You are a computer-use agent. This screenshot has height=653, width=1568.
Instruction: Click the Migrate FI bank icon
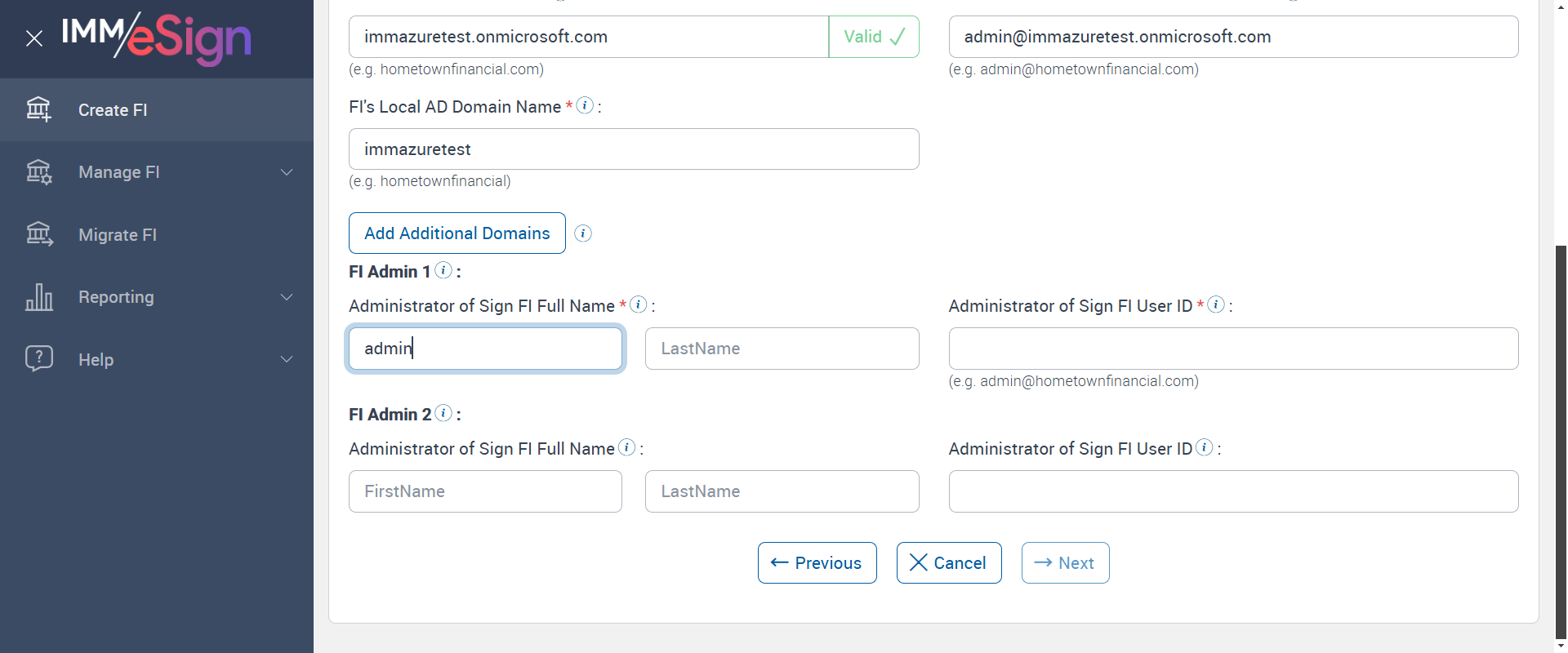[x=38, y=235]
